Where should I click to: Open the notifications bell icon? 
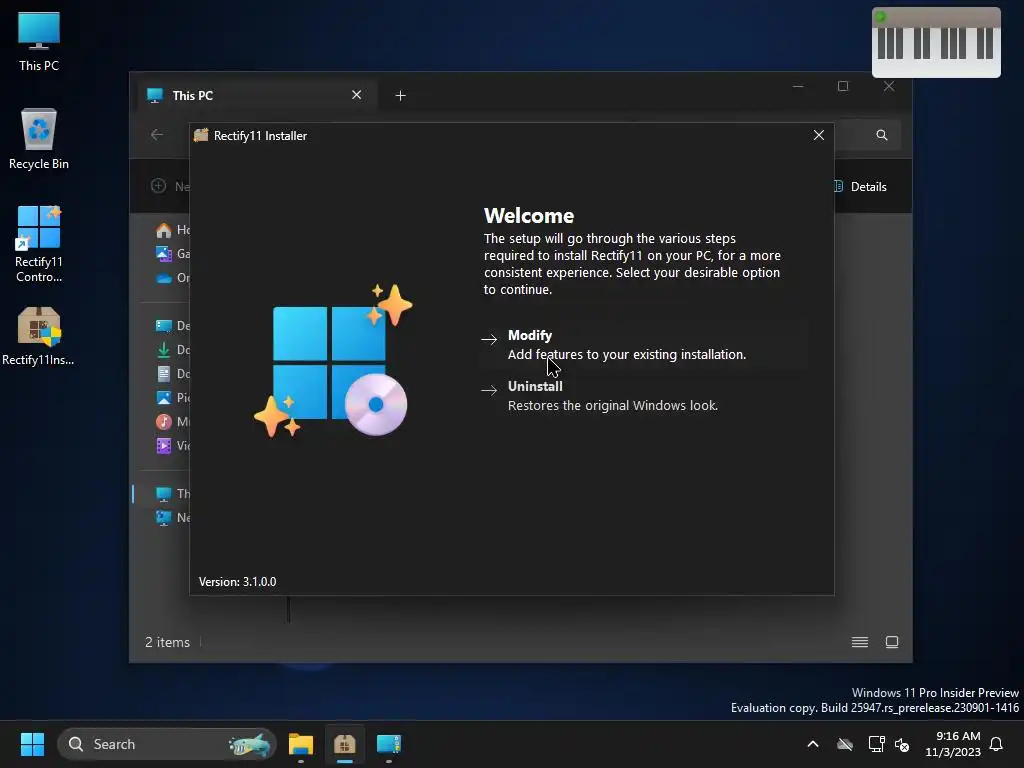pyautogui.click(x=997, y=744)
